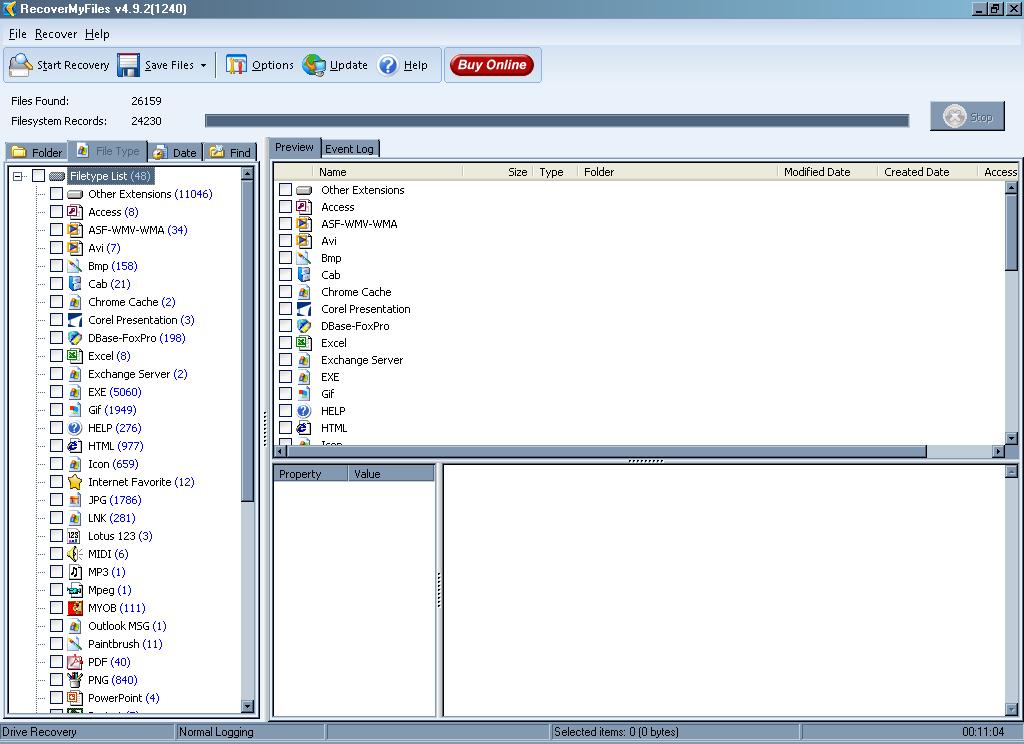The height and width of the screenshot is (744, 1024).
Task: Switch to the Folder tab
Action: click(x=37, y=152)
